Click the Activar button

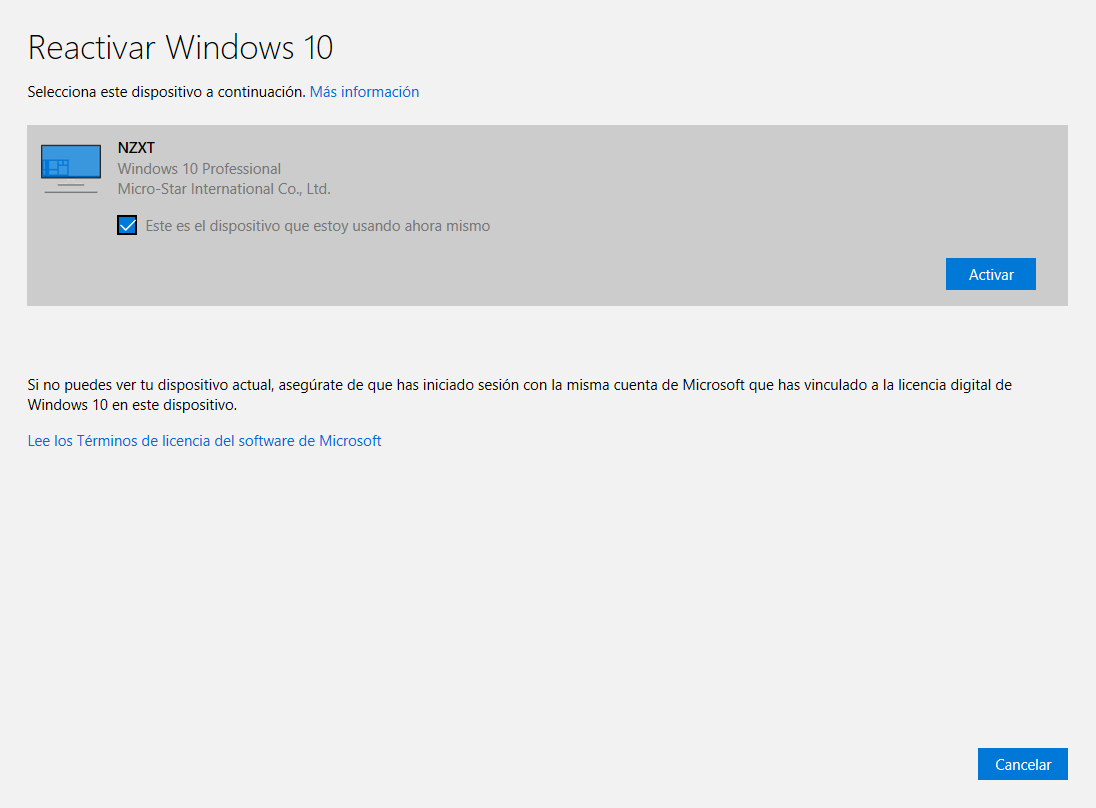pyautogui.click(x=990, y=274)
